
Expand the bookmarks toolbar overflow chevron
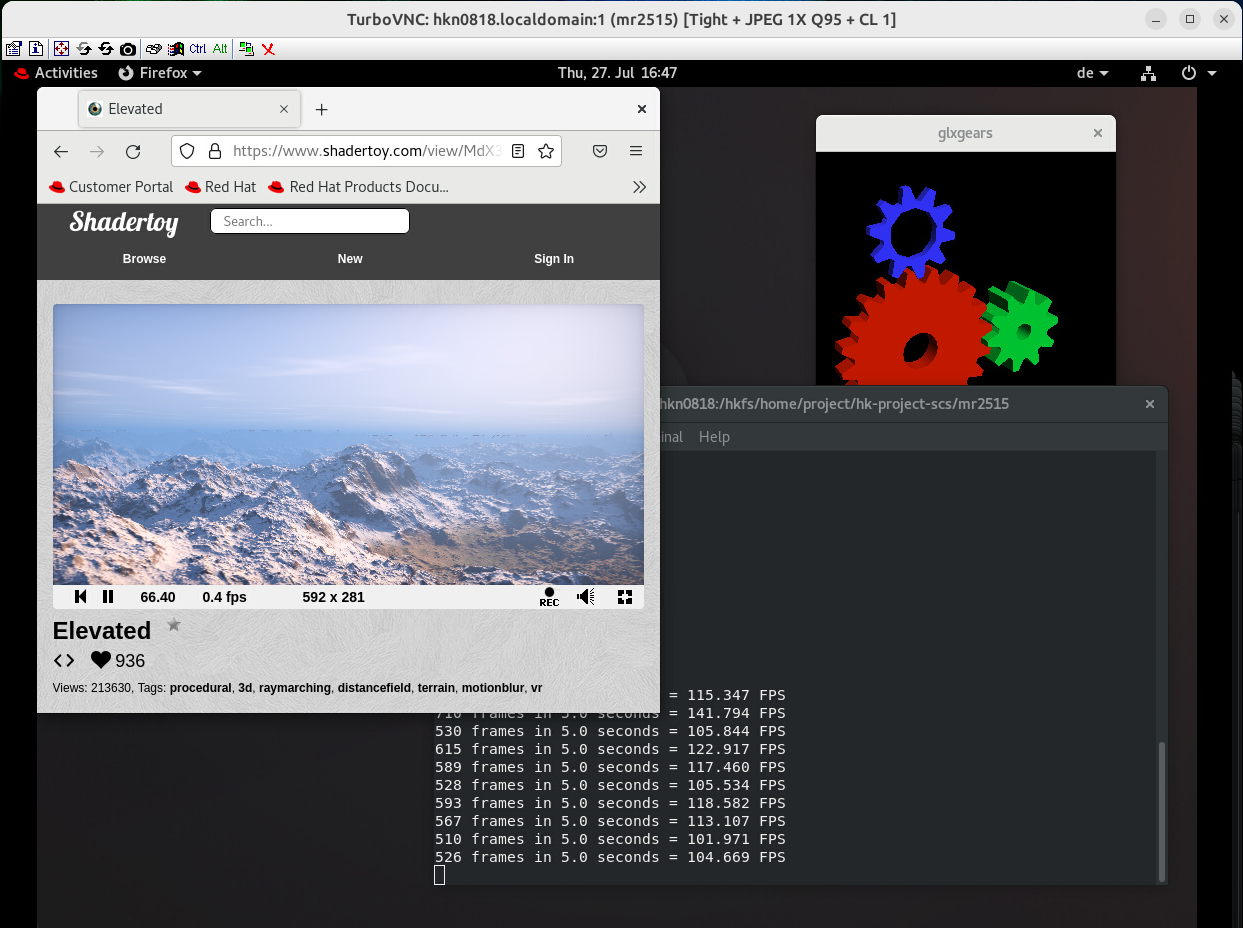click(x=640, y=187)
